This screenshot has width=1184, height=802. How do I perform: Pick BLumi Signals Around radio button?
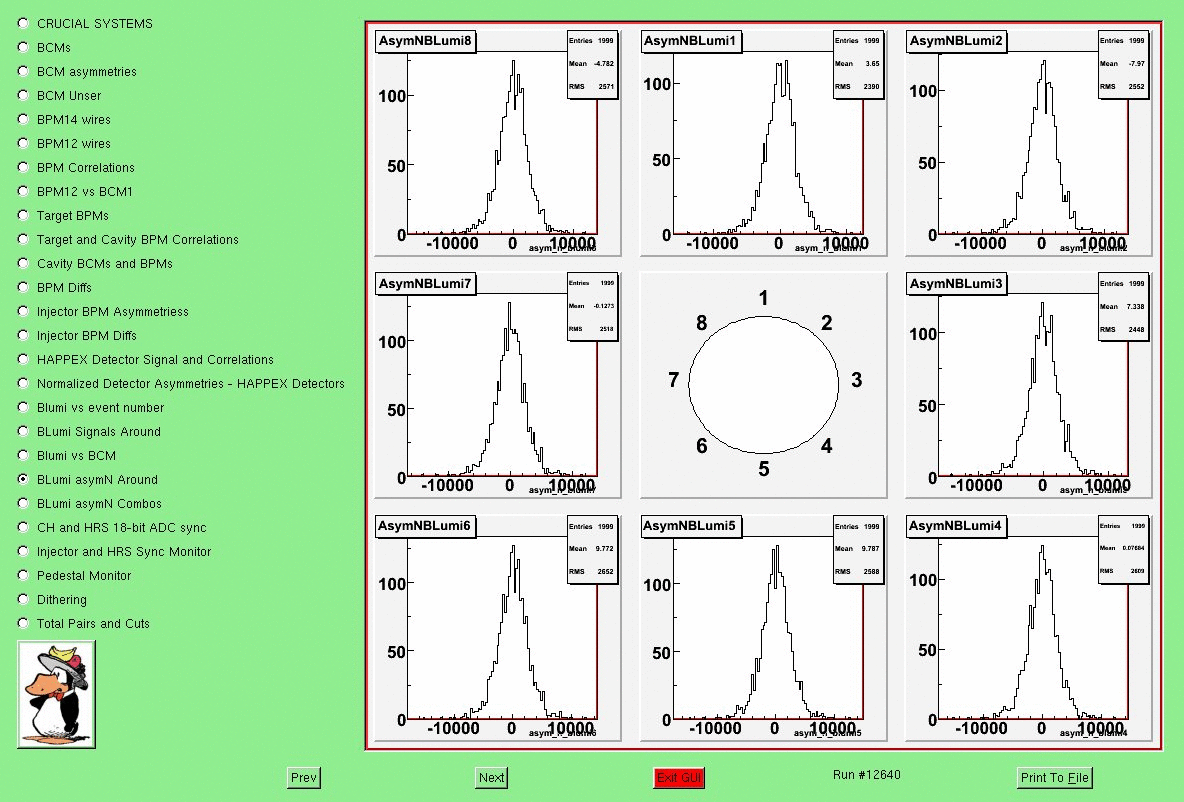23,431
